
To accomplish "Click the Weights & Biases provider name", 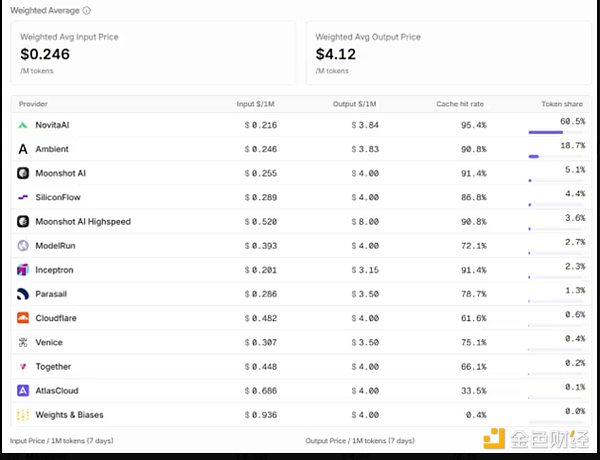I will tap(69, 415).
